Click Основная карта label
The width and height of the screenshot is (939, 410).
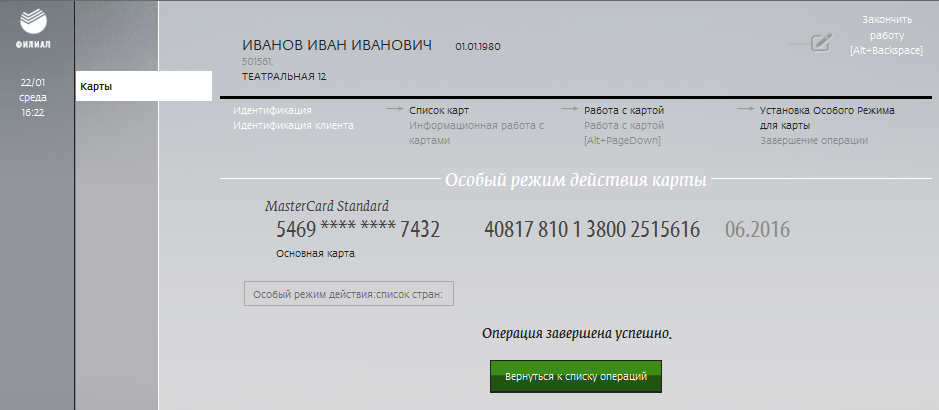(315, 254)
